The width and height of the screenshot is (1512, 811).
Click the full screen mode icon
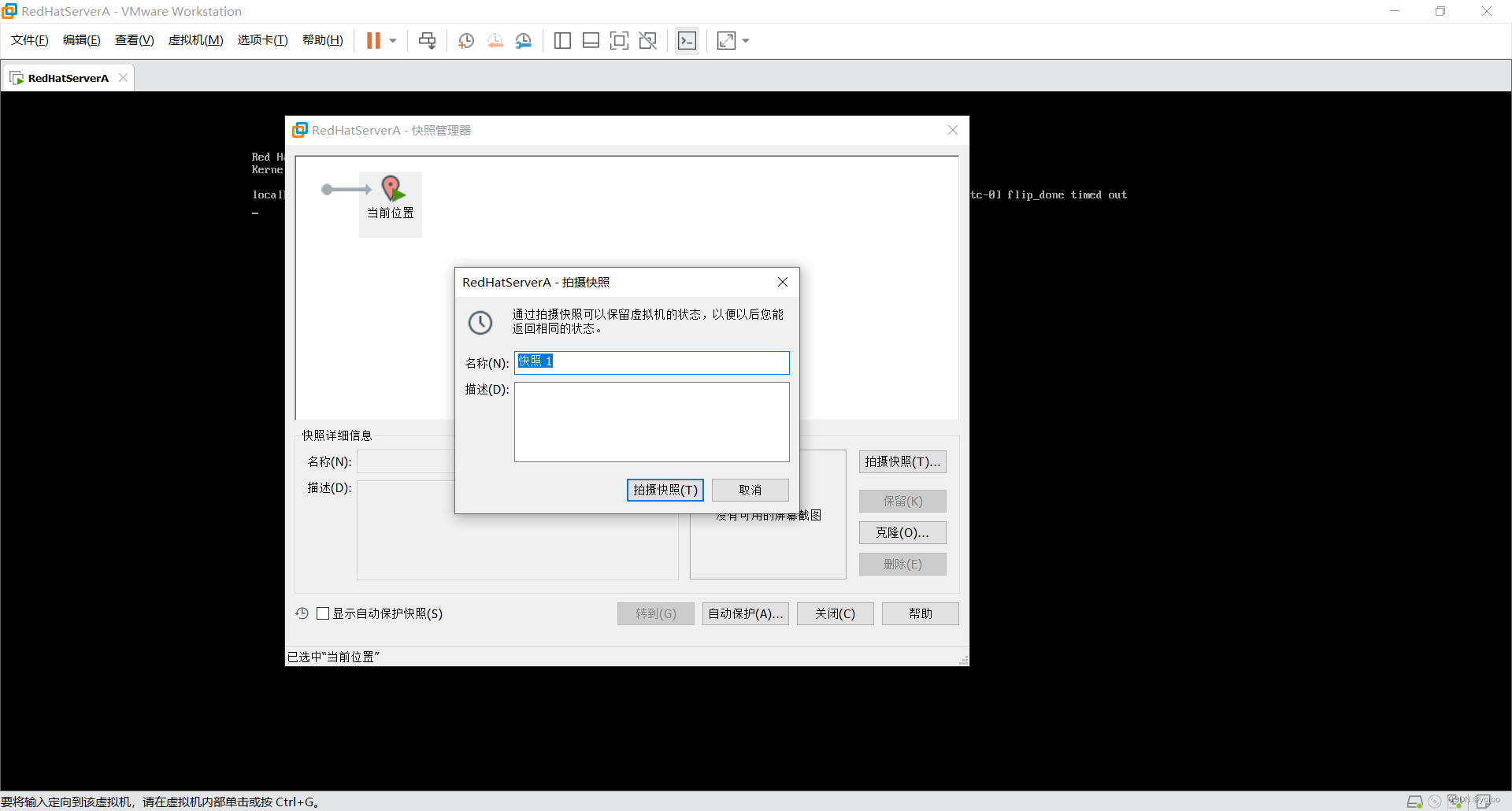[619, 41]
